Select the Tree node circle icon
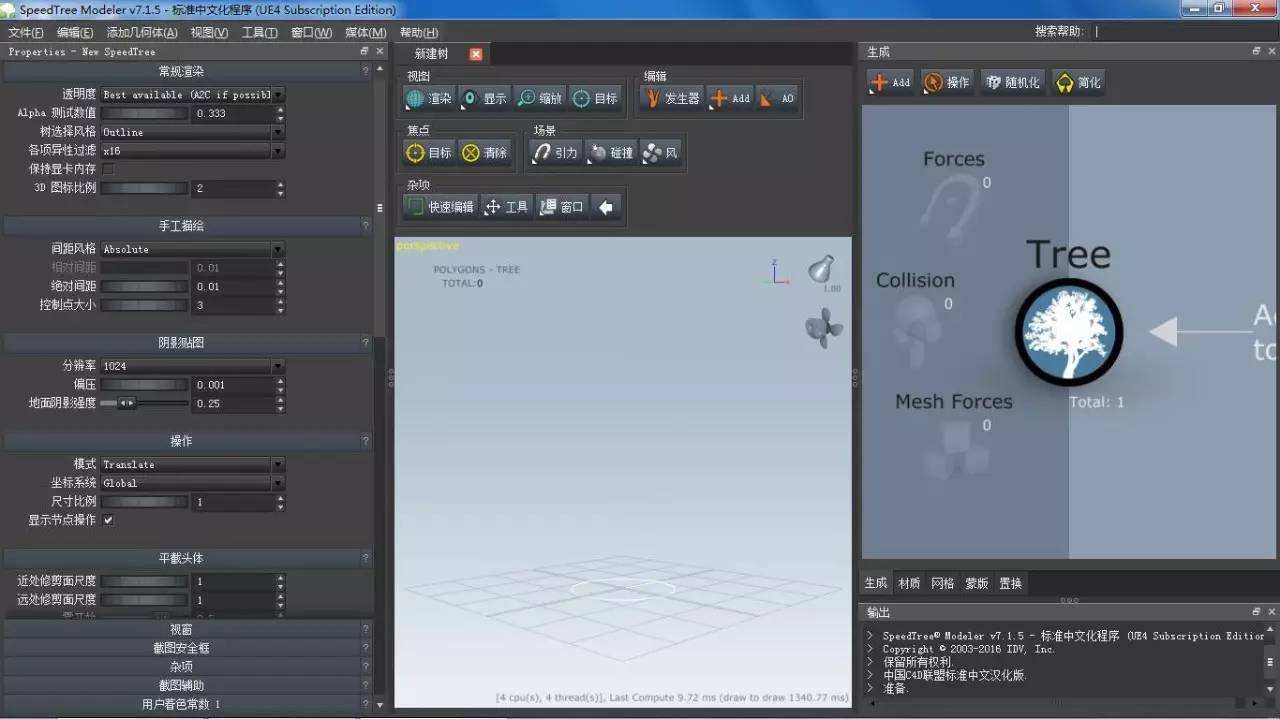 point(1069,332)
